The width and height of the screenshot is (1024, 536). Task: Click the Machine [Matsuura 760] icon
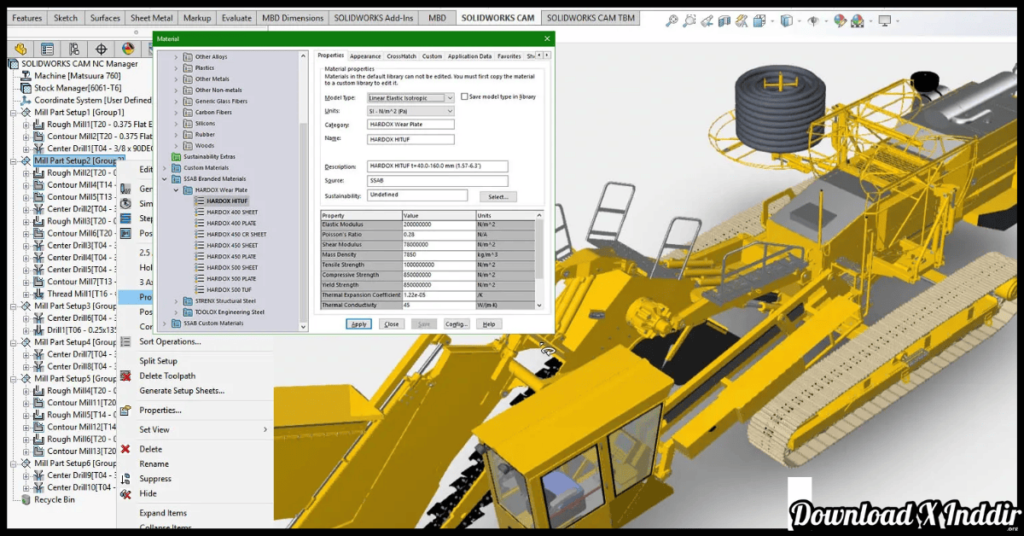[25, 76]
